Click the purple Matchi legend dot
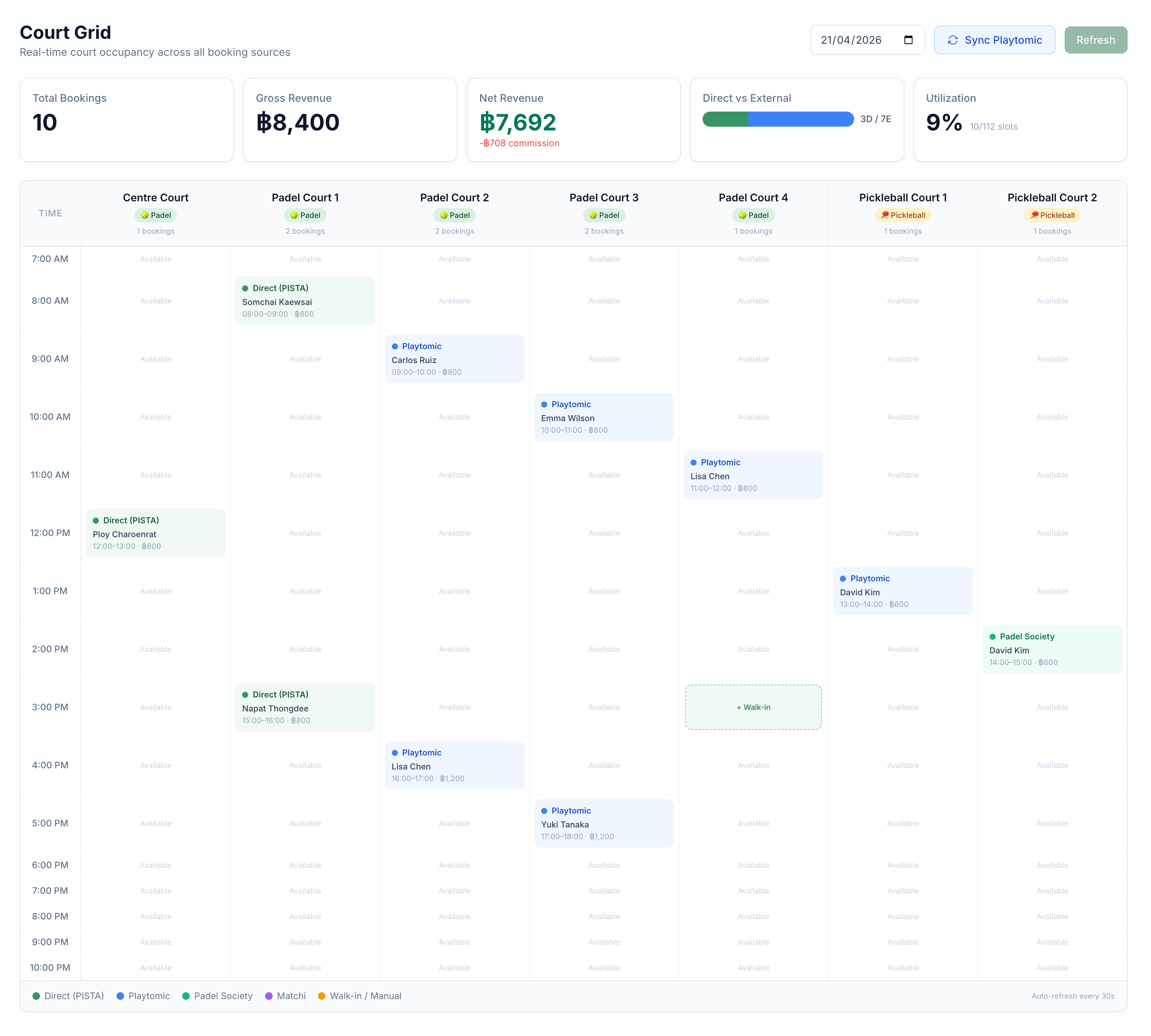This screenshot has width=1151, height=1036. pos(269,996)
